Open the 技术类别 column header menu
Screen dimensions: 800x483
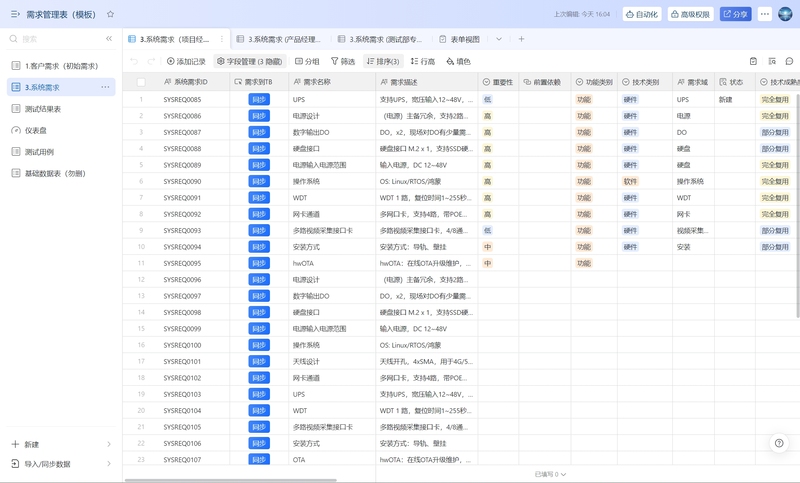point(645,82)
